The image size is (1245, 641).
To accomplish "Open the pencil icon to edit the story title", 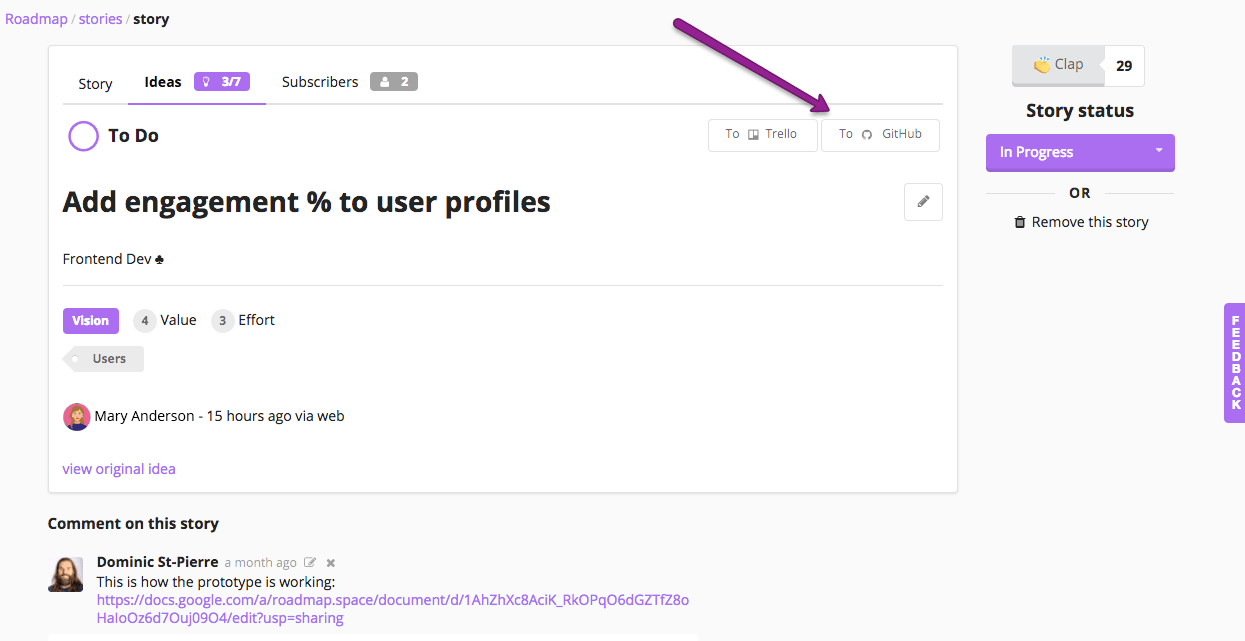I will click(x=922, y=201).
